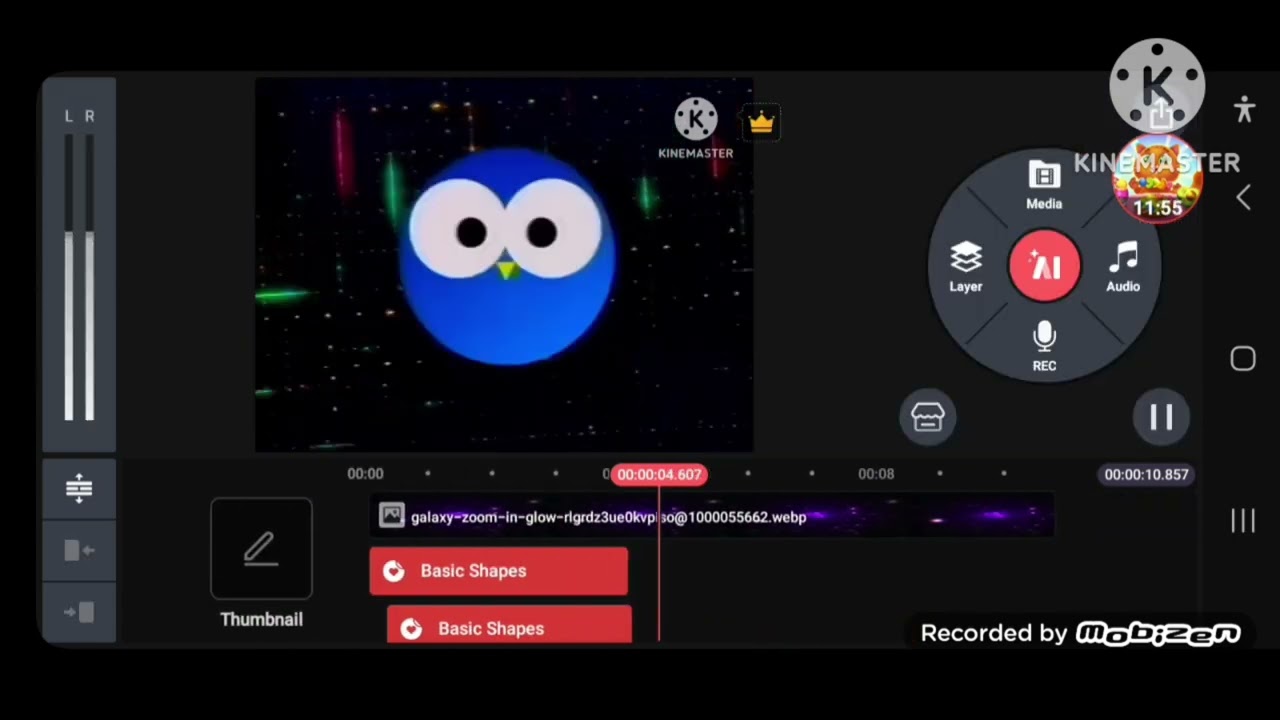Screen dimensions: 1280x720
Task: Open the Layer menu
Action: [966, 267]
